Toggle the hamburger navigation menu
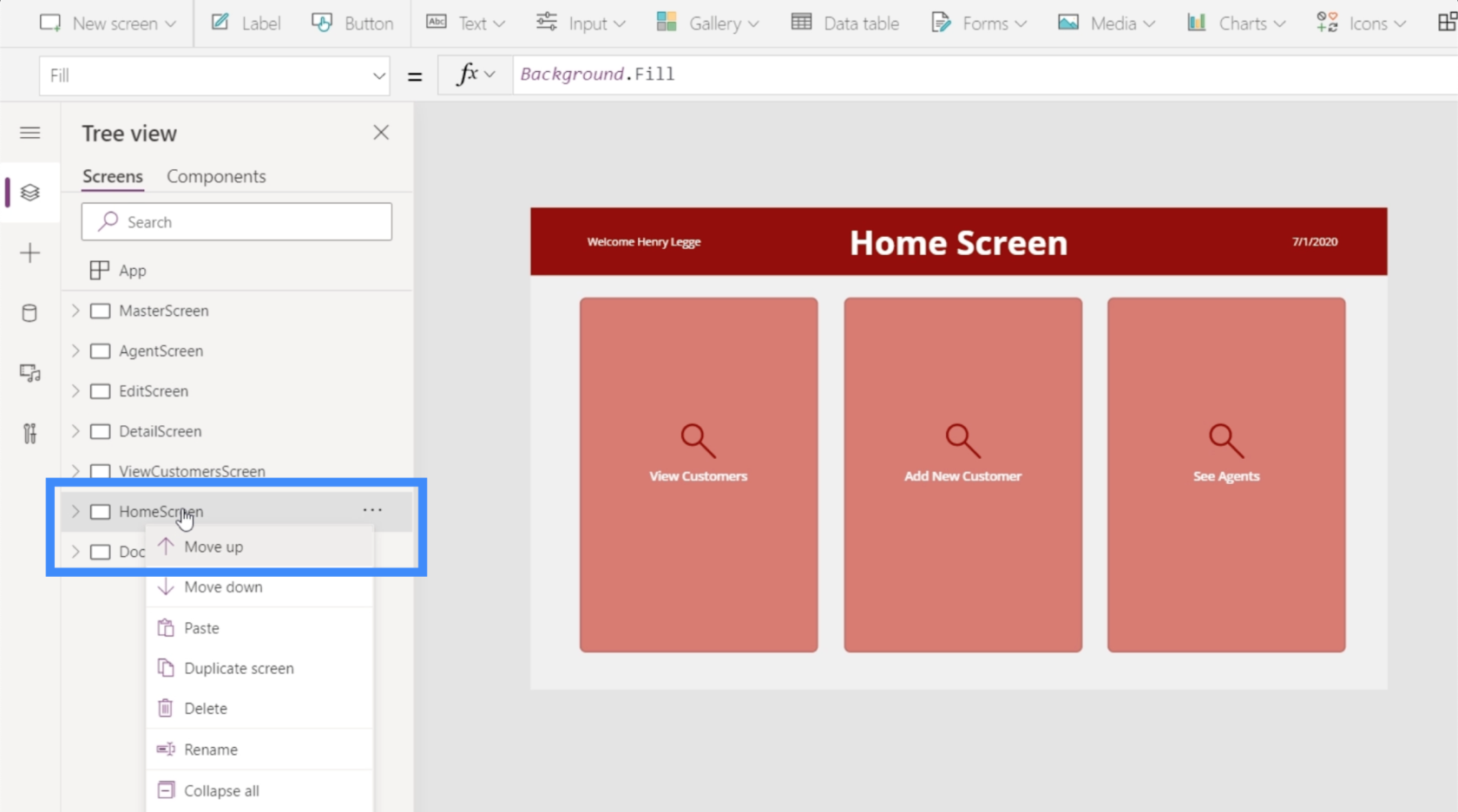Viewport: 1458px width, 812px height. pyautogui.click(x=30, y=133)
